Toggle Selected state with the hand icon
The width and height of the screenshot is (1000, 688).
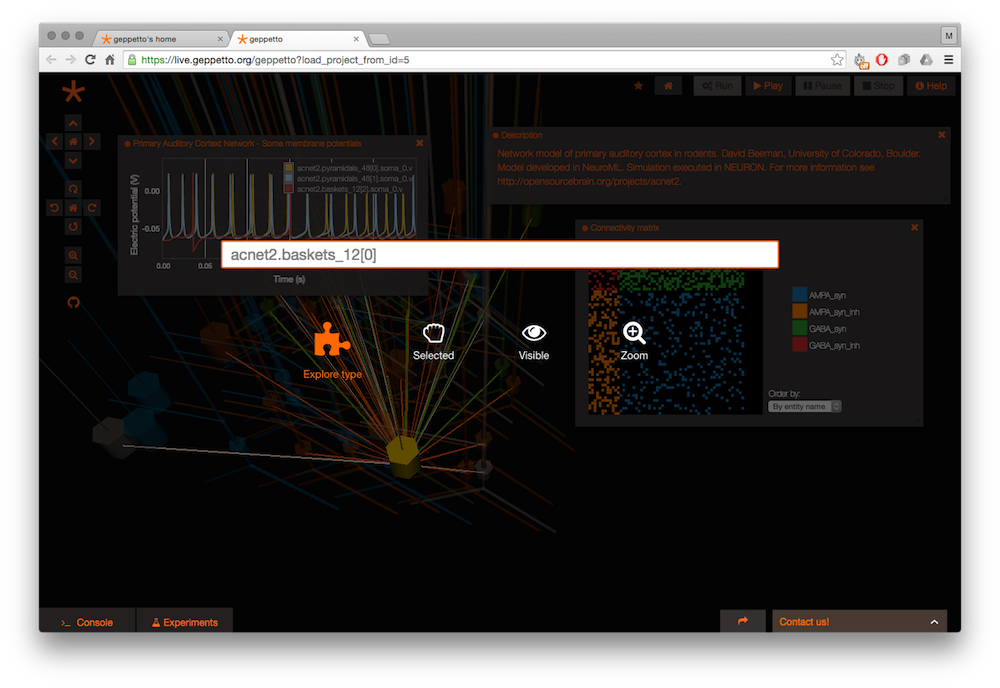pos(433,333)
